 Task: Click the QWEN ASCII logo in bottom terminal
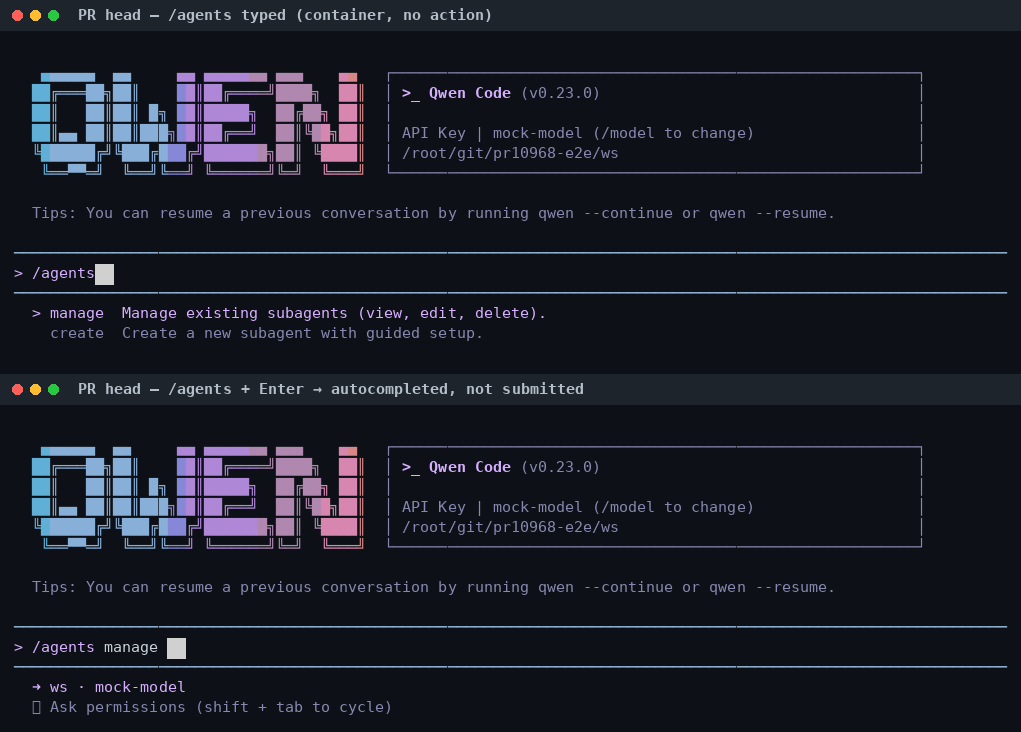coord(197,498)
